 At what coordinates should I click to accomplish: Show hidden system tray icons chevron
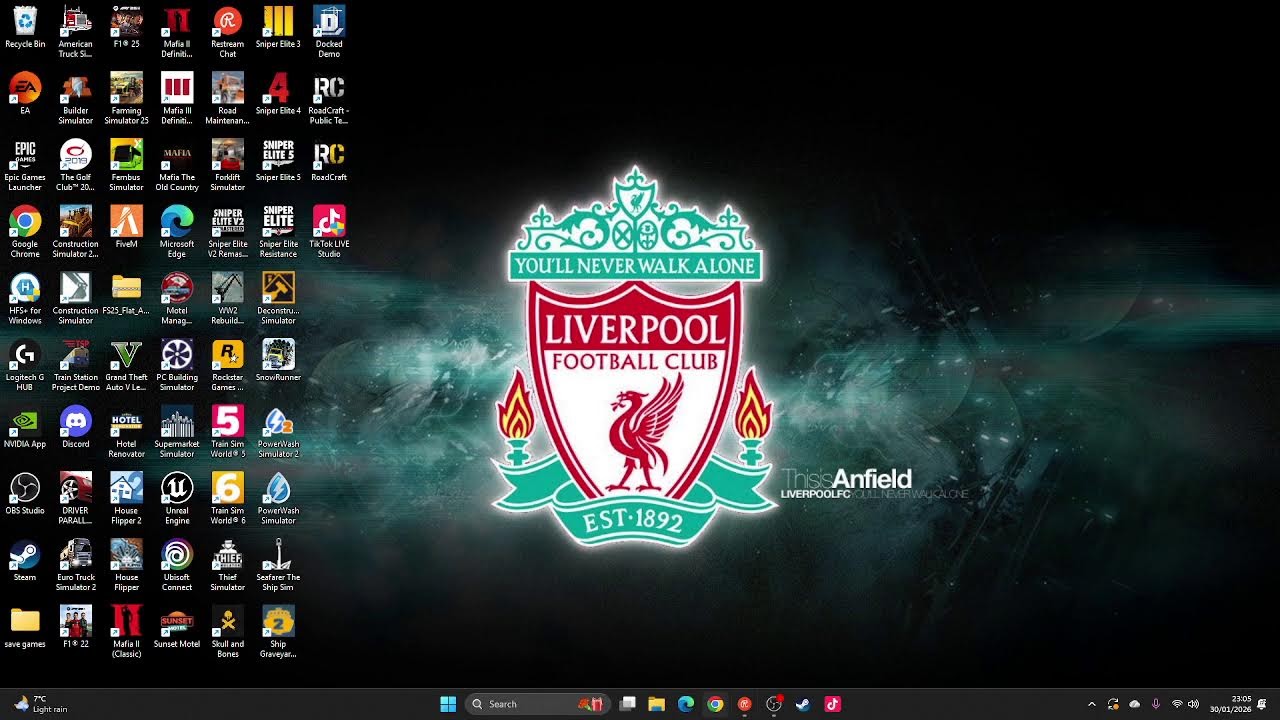1092,704
